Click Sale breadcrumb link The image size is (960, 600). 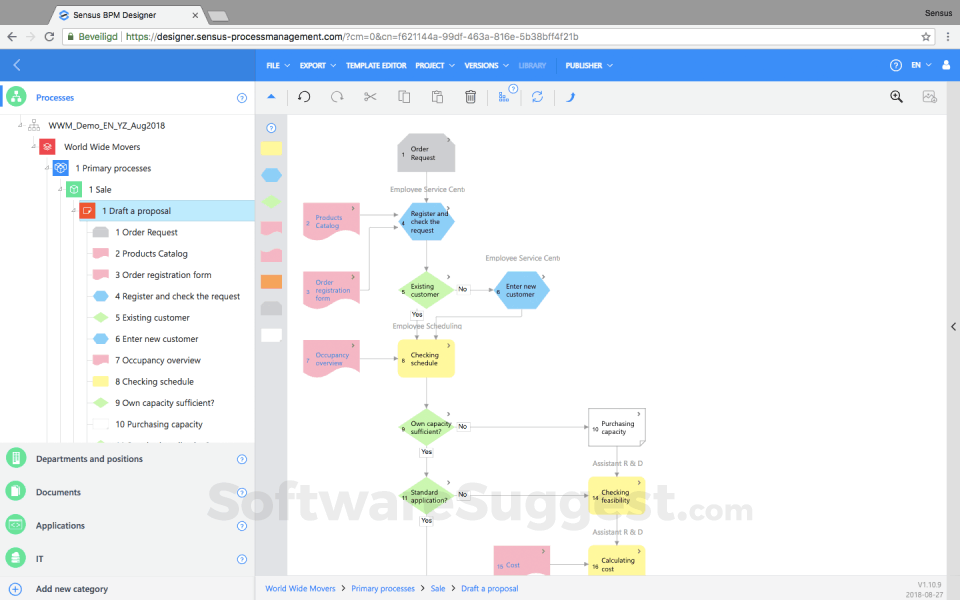point(438,588)
